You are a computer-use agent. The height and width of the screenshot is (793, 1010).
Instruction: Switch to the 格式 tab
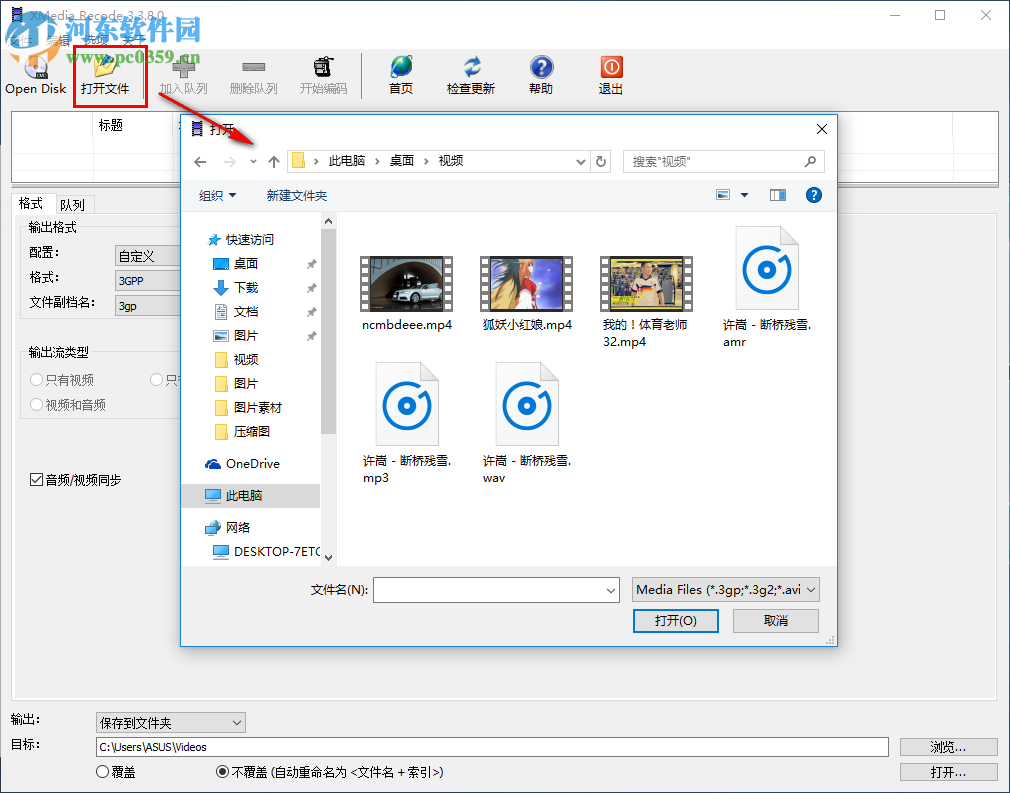[29, 203]
